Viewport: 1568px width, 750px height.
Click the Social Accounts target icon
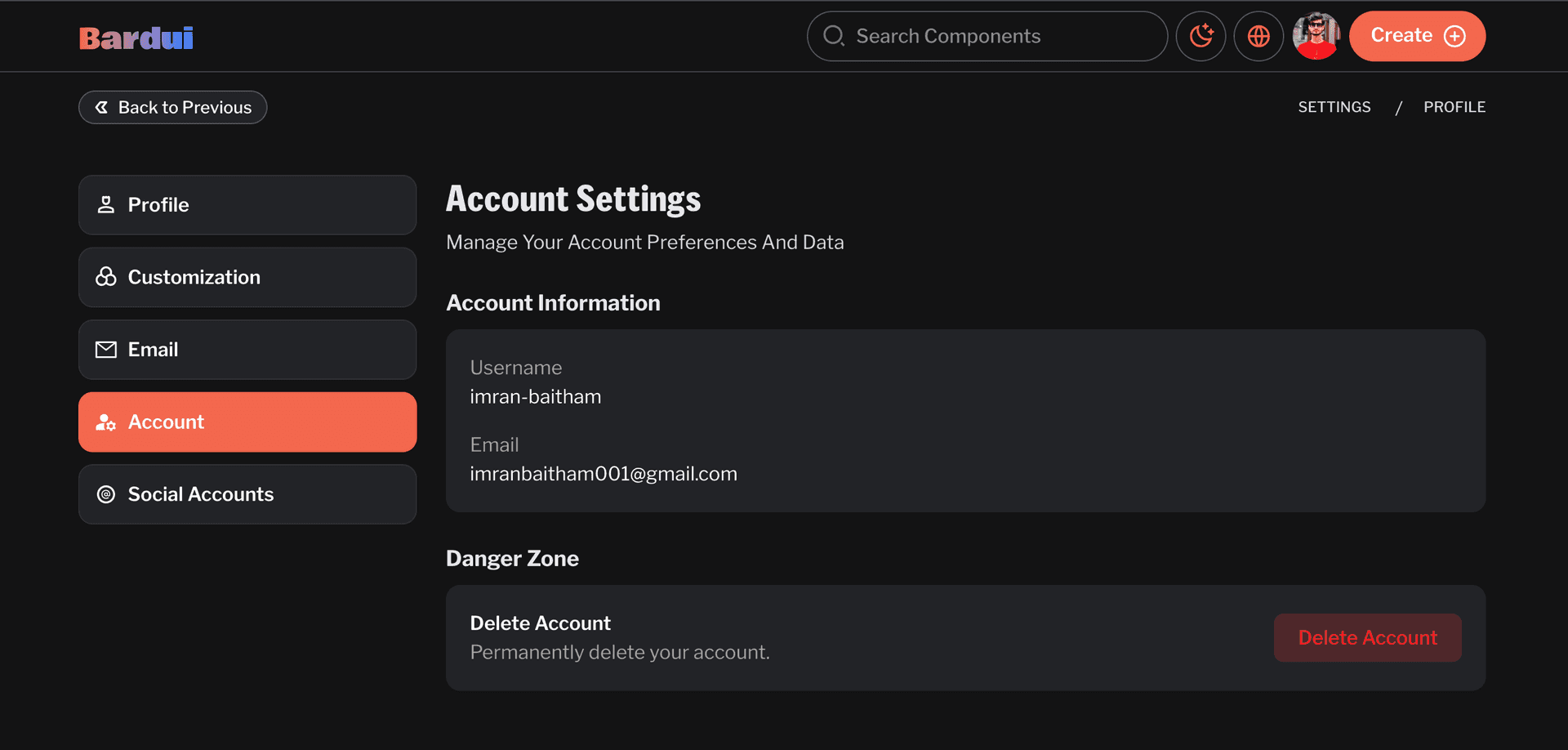click(x=106, y=494)
